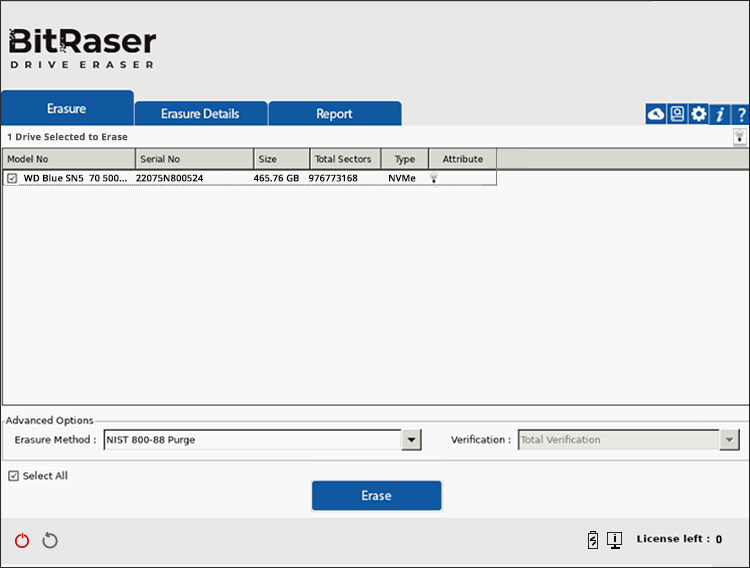Click the restart arrow icon

coord(50,541)
